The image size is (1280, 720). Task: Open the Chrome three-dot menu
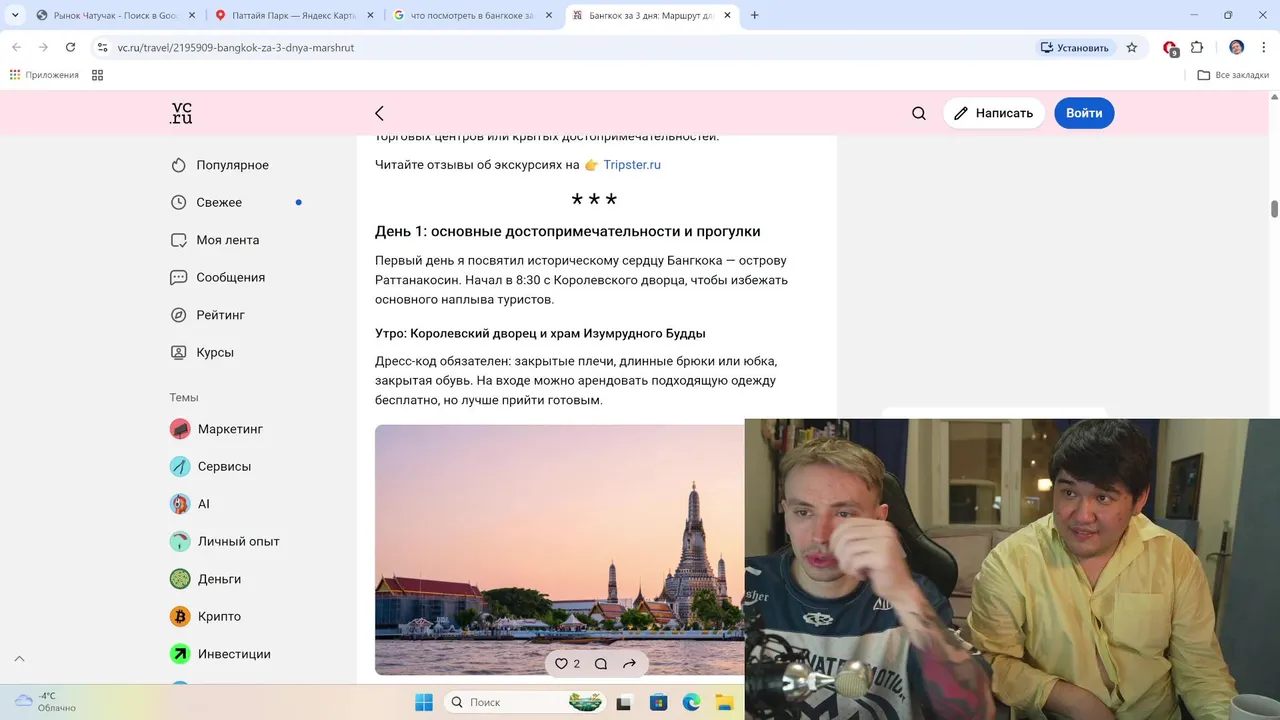(x=1263, y=47)
